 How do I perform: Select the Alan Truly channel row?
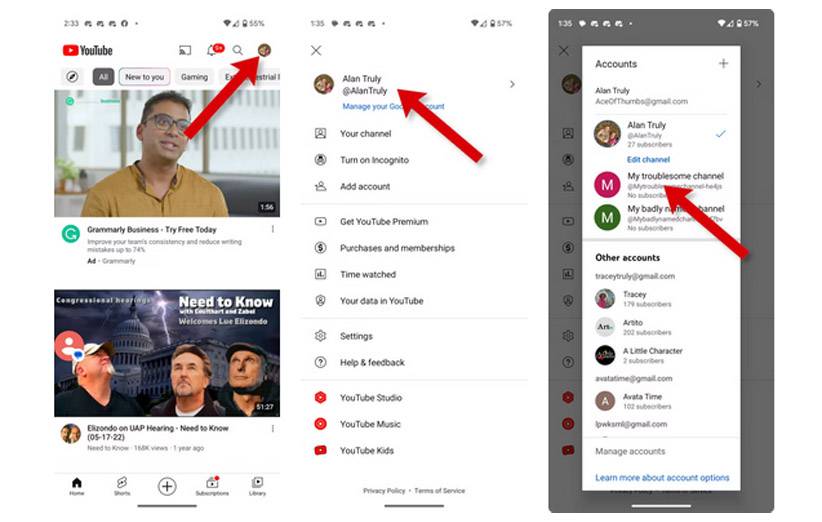click(661, 134)
